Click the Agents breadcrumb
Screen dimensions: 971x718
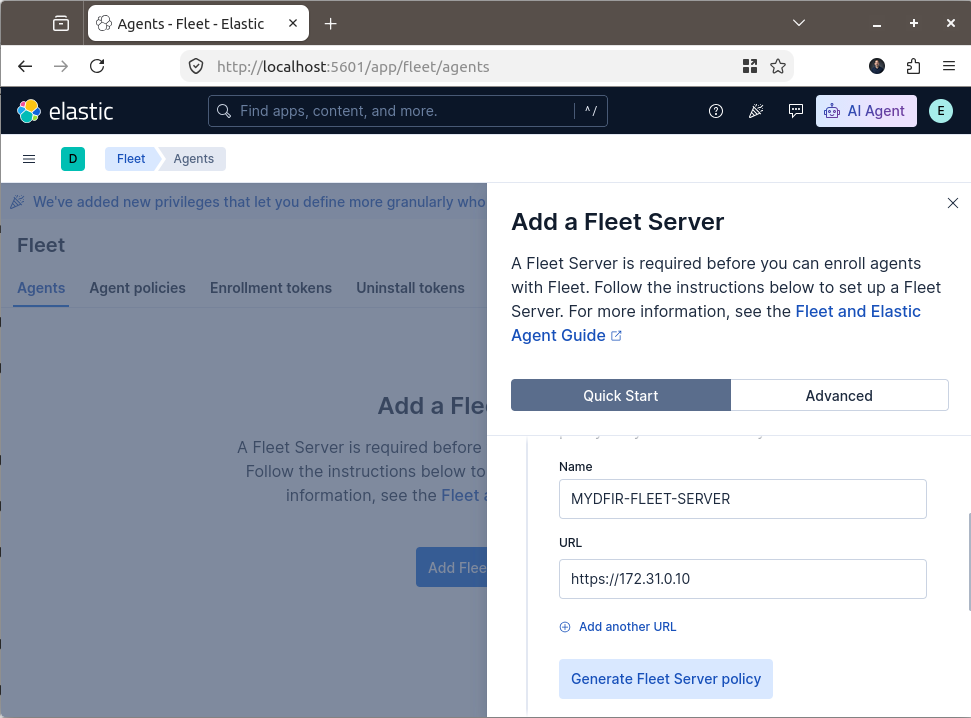point(193,159)
